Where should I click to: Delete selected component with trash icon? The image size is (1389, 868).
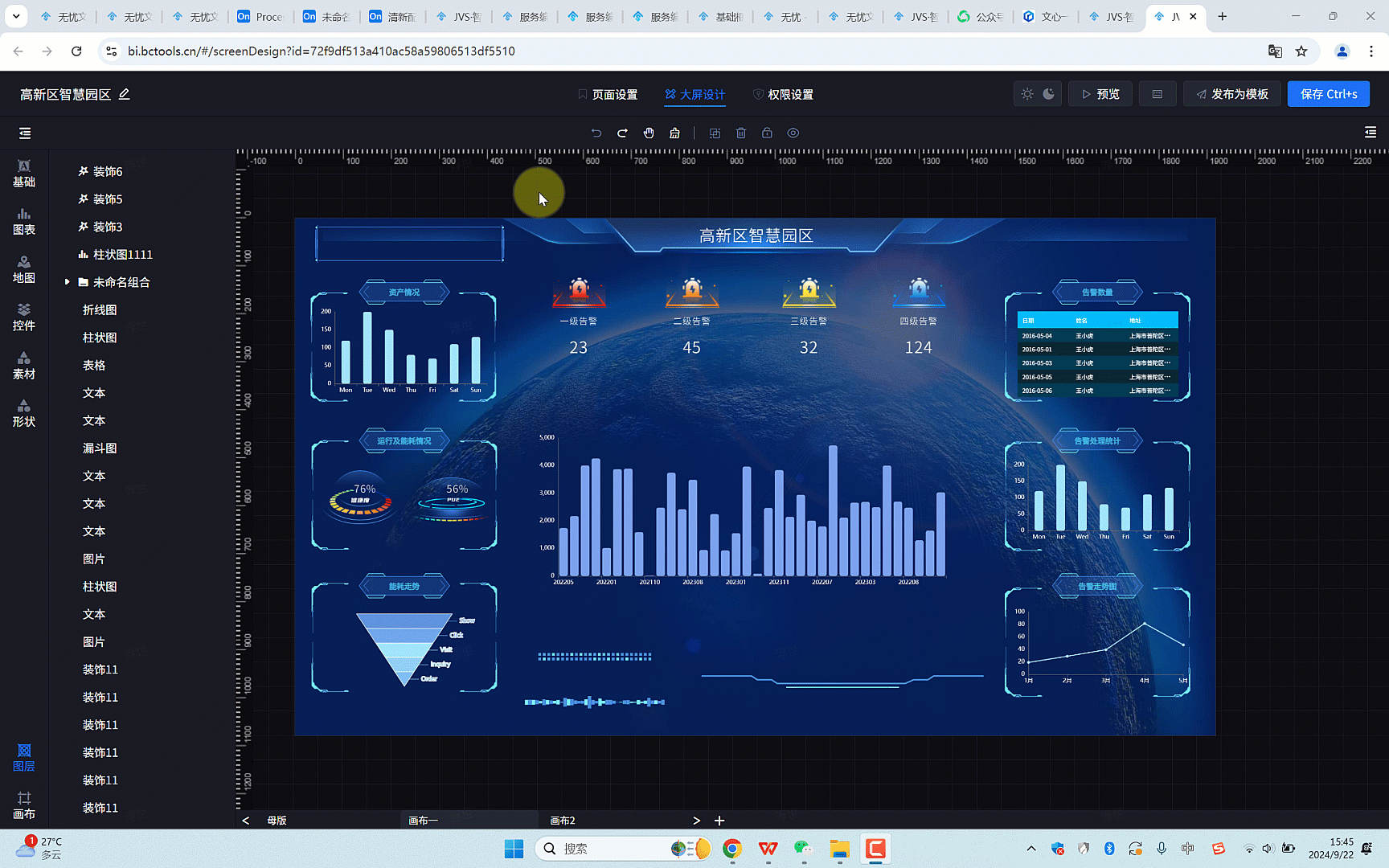pos(741,133)
